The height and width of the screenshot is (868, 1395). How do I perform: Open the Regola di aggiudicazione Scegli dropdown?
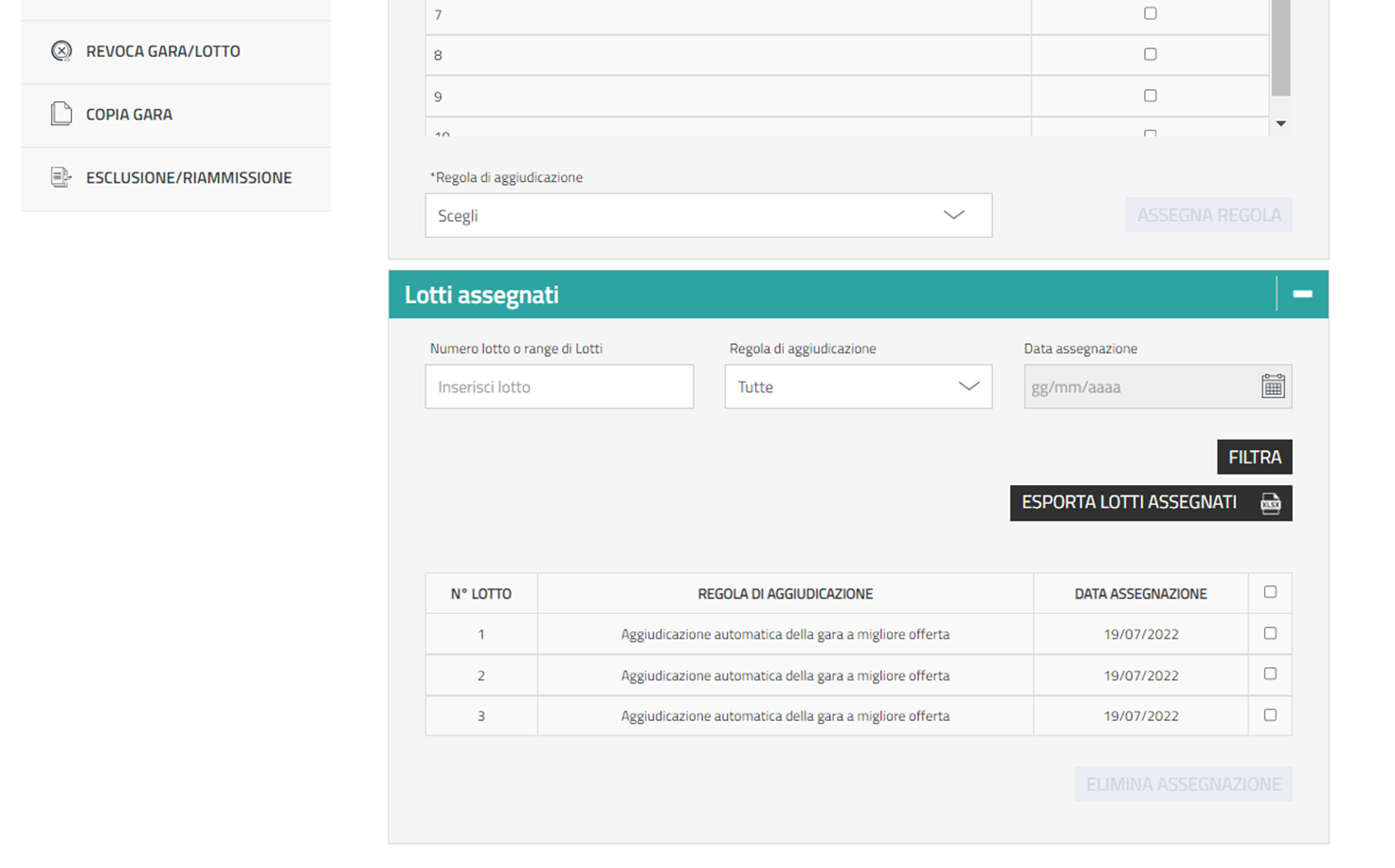click(708, 216)
